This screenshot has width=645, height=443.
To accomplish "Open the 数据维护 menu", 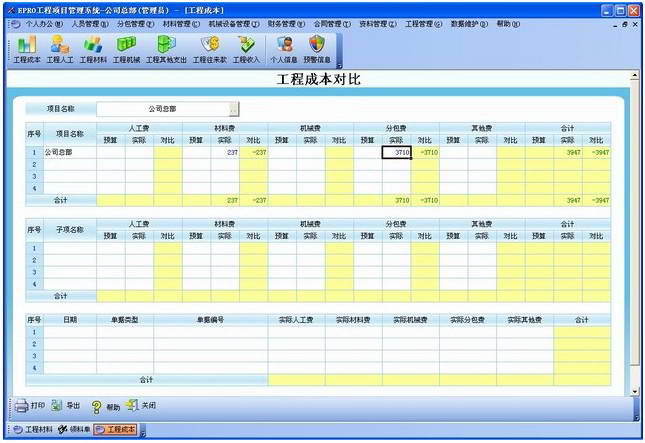I will click(469, 24).
